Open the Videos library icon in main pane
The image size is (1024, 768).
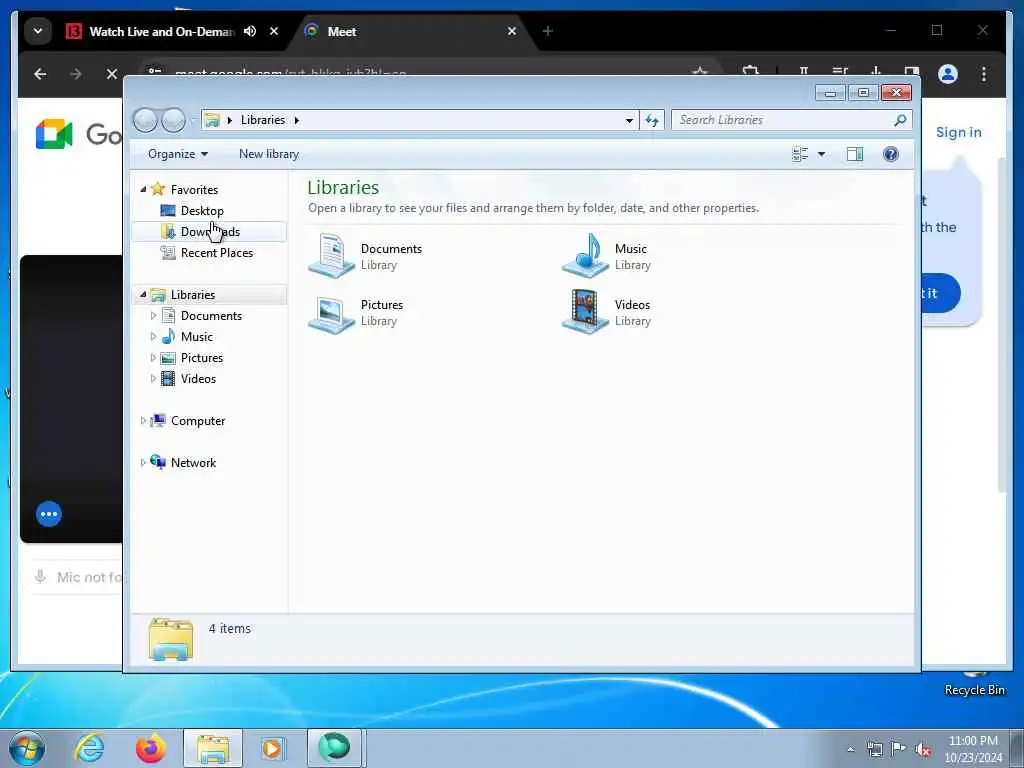point(586,312)
